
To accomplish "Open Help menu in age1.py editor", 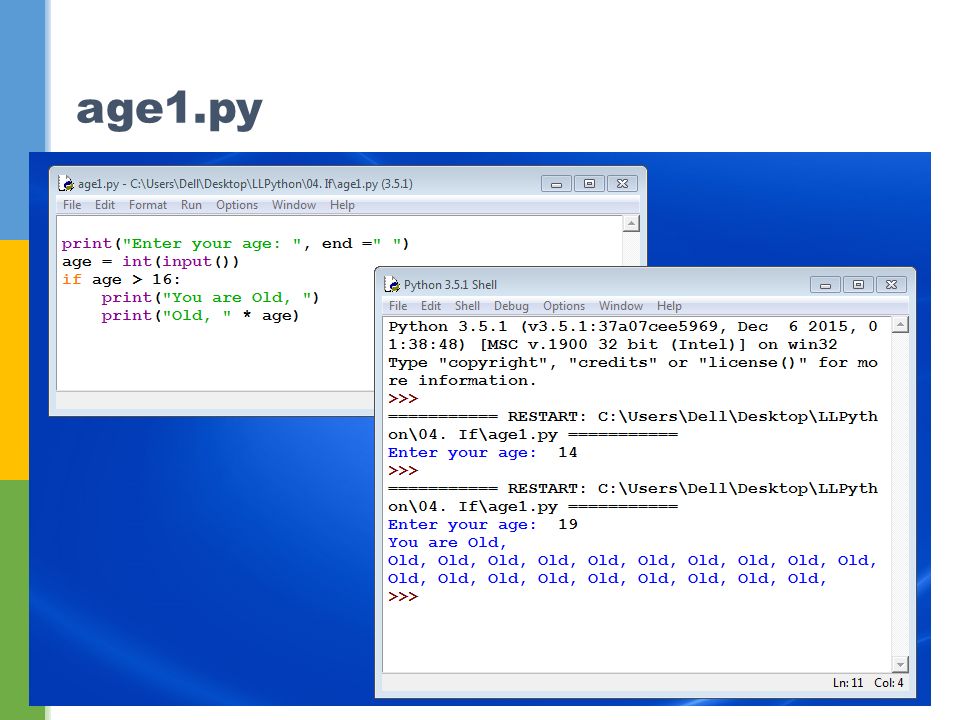I will point(342,205).
